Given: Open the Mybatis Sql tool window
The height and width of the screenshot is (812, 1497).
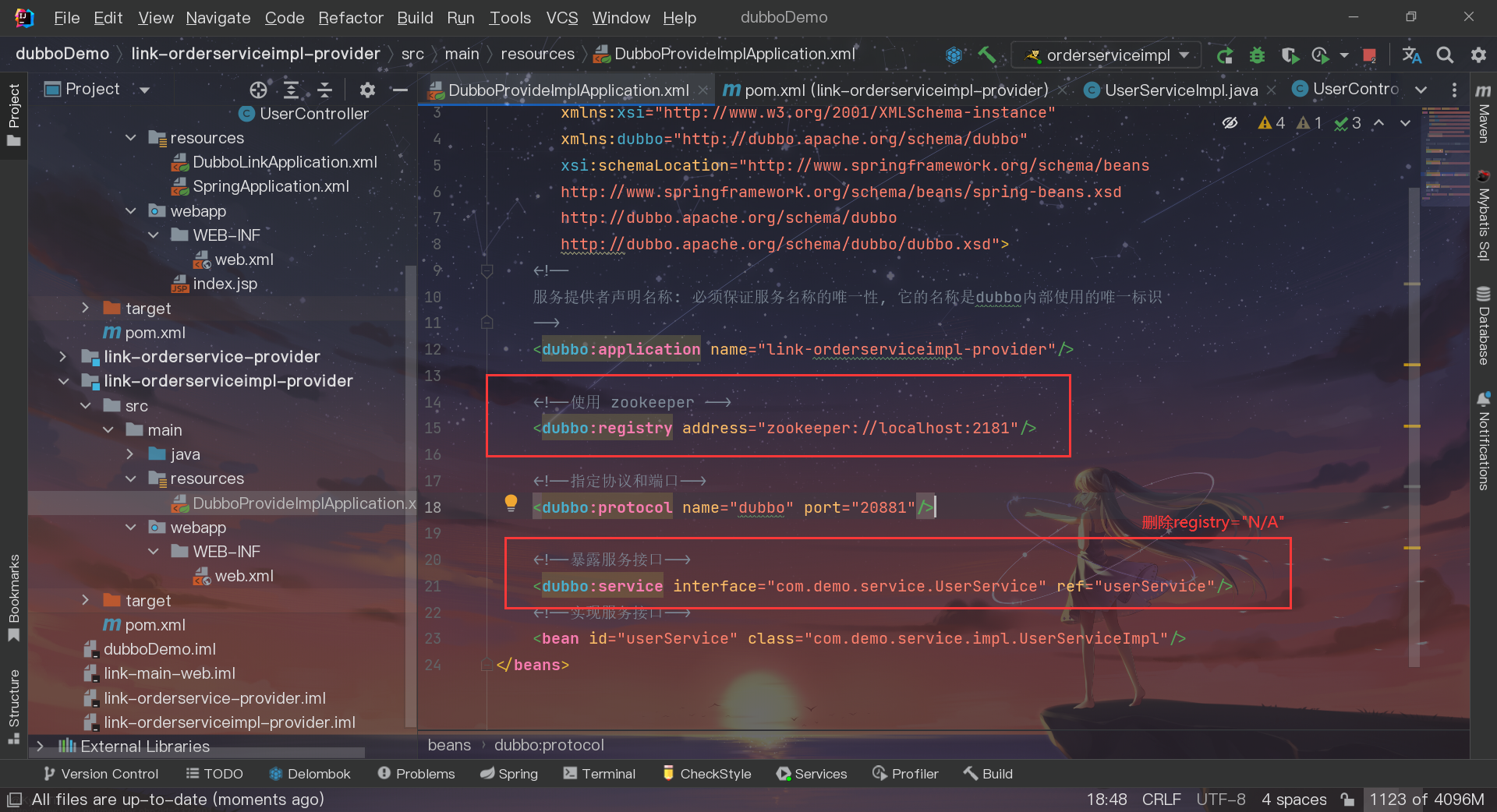Looking at the screenshot, I should click(1484, 215).
